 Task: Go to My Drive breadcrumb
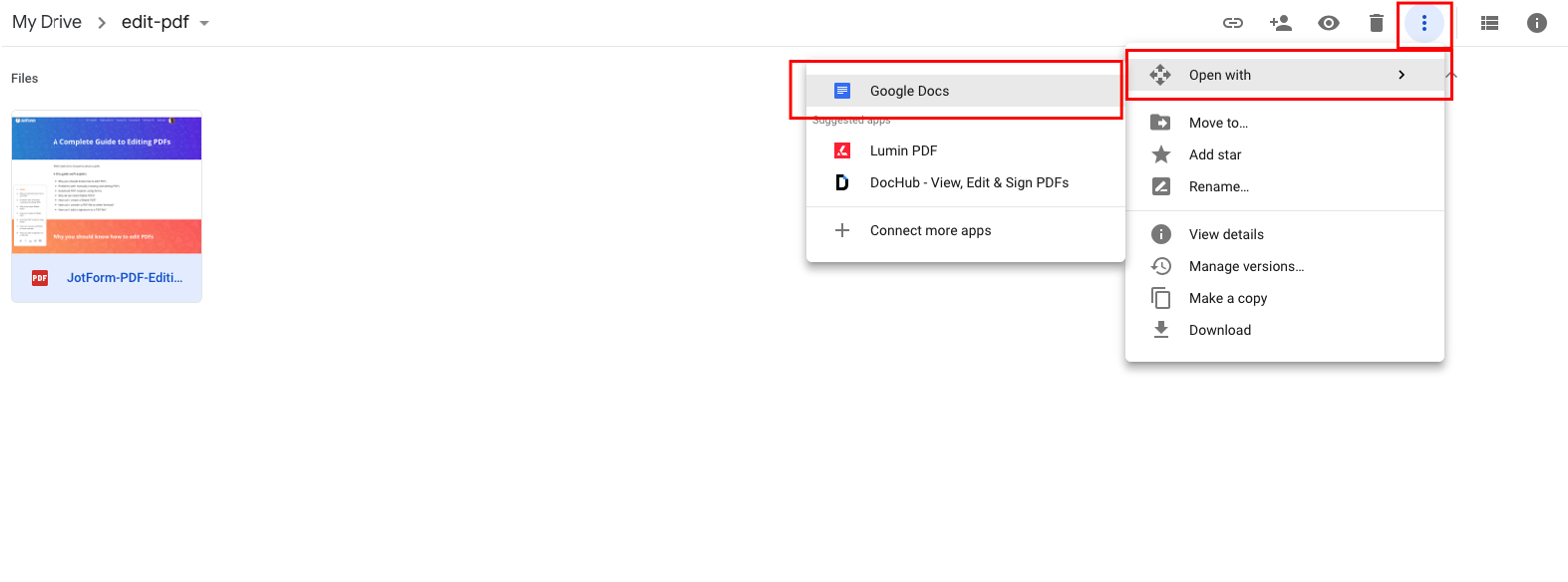tap(47, 22)
